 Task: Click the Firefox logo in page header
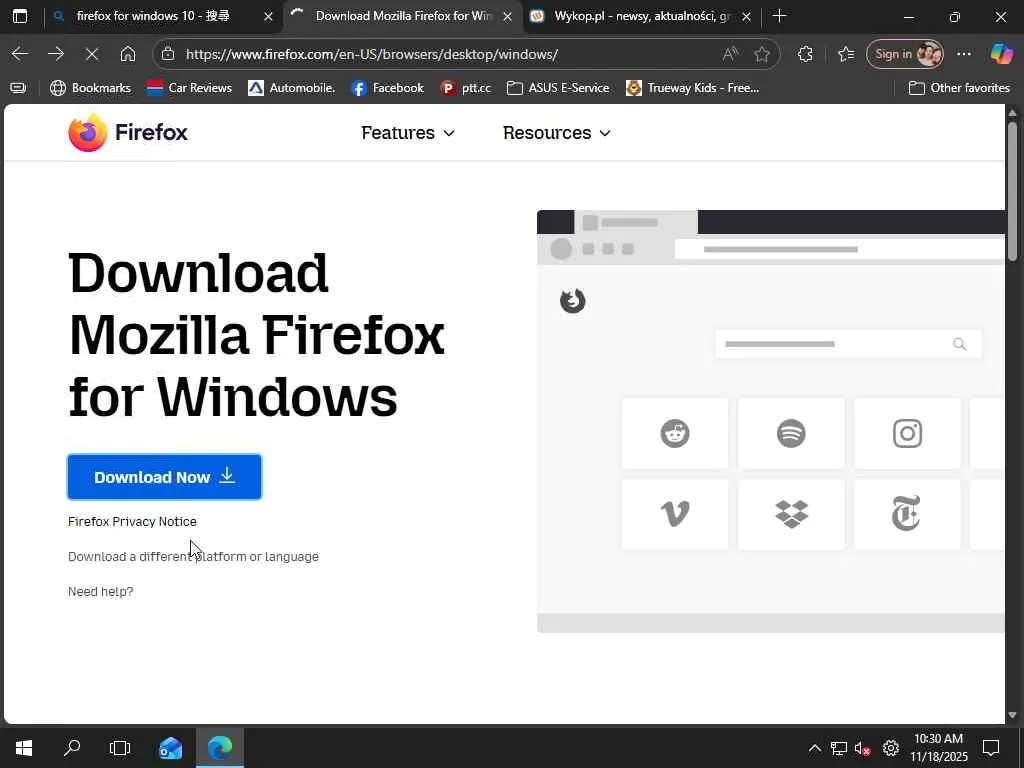[x=128, y=133]
